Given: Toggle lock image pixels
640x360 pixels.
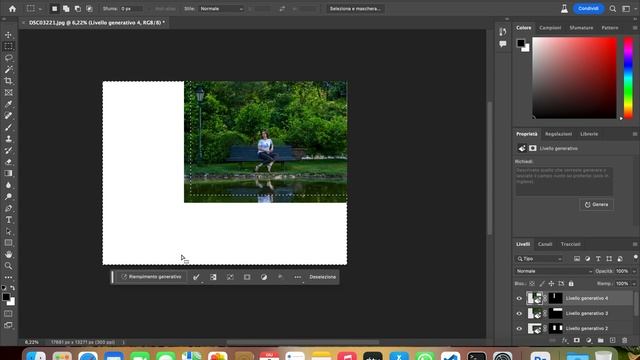Looking at the screenshot, I should [542, 283].
